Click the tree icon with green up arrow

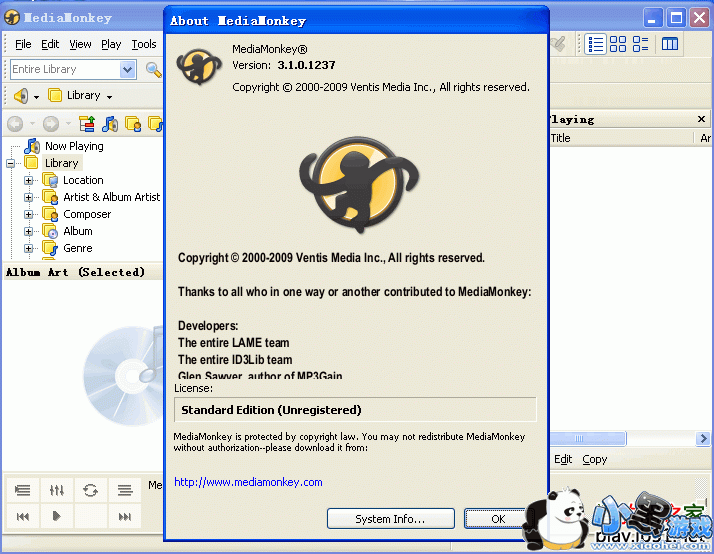pyautogui.click(x=87, y=124)
